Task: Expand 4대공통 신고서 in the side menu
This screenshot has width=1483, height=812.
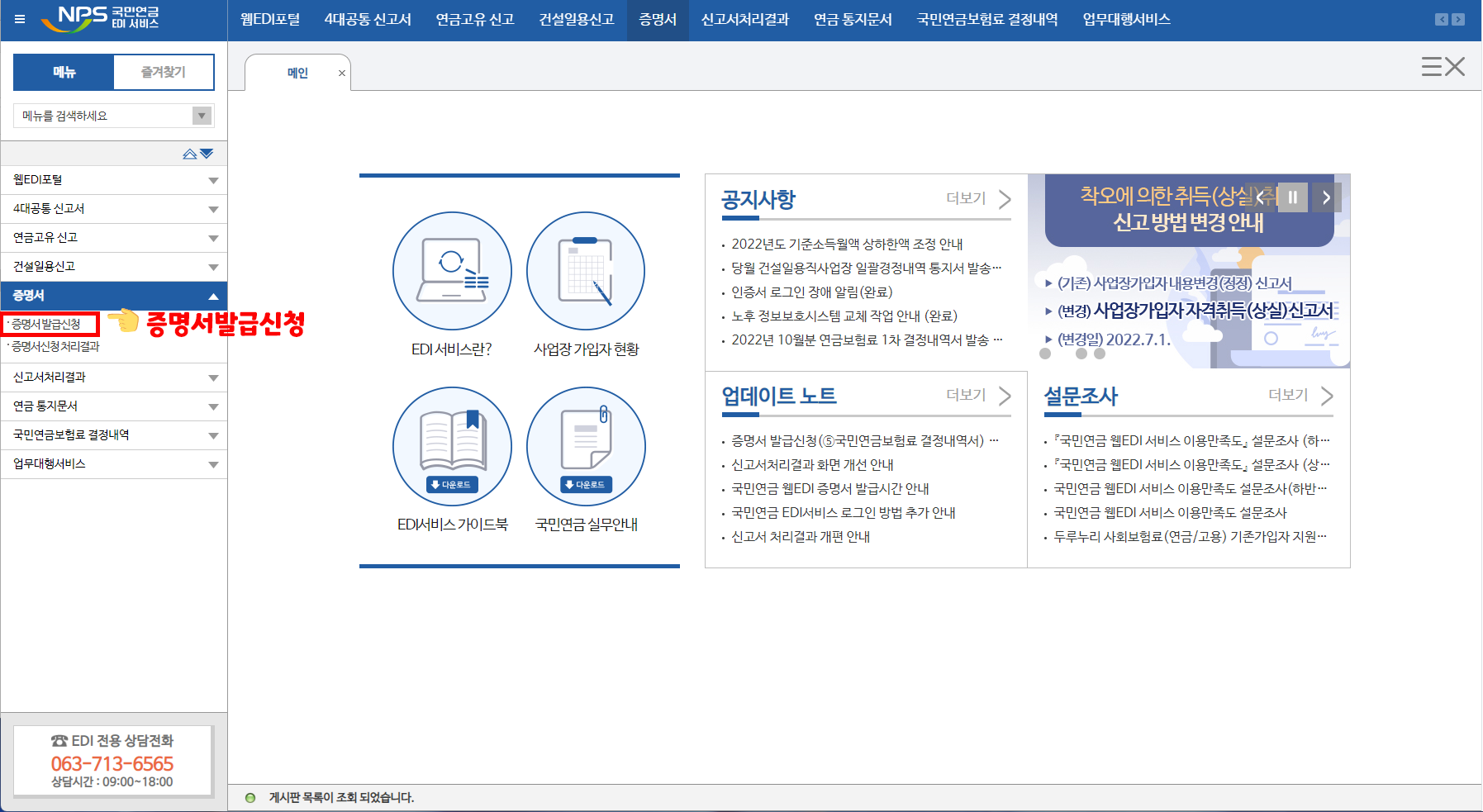Action: coord(114,209)
